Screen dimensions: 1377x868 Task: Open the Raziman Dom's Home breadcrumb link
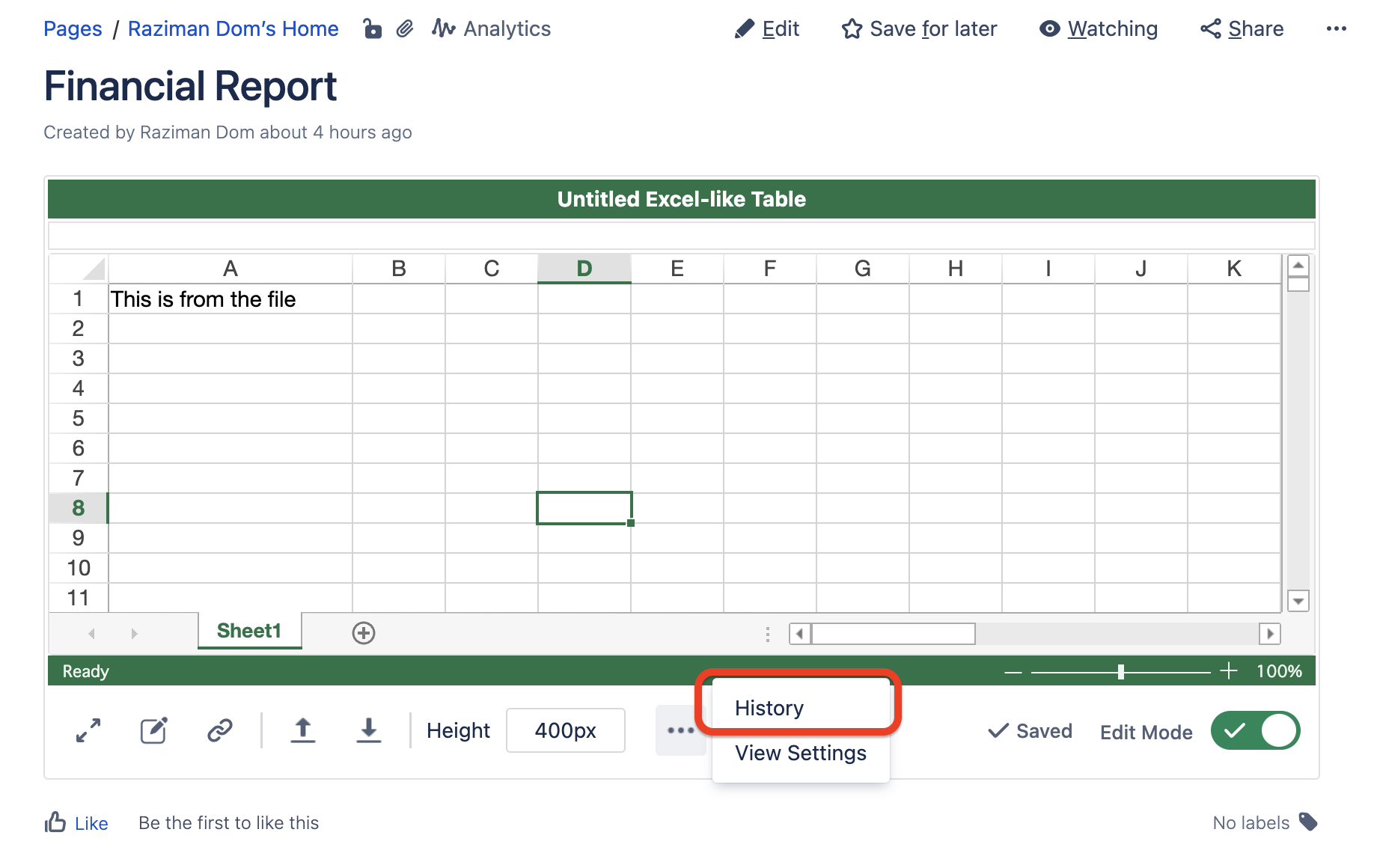coord(233,29)
